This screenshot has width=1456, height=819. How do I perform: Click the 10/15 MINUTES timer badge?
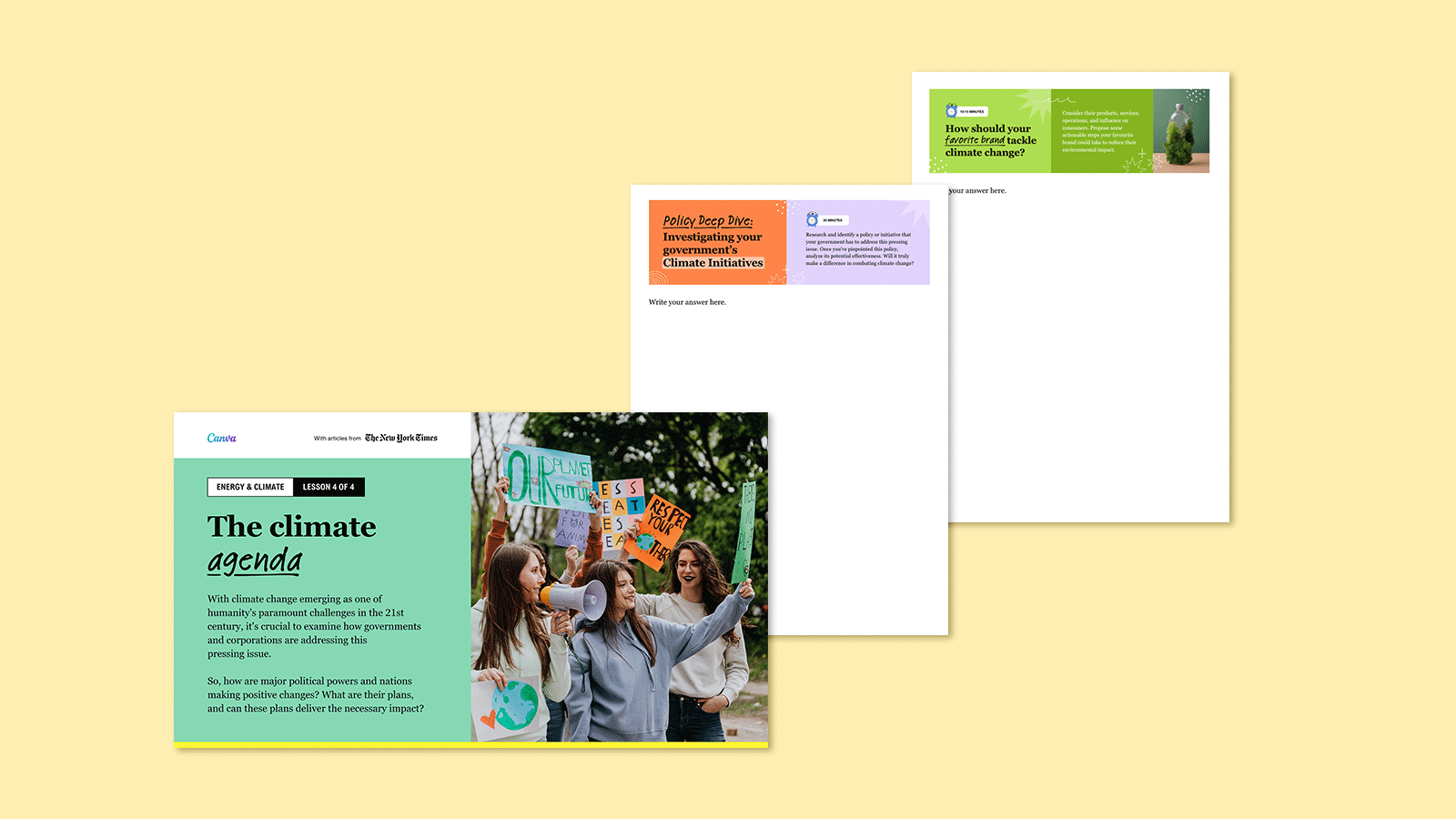point(974,111)
